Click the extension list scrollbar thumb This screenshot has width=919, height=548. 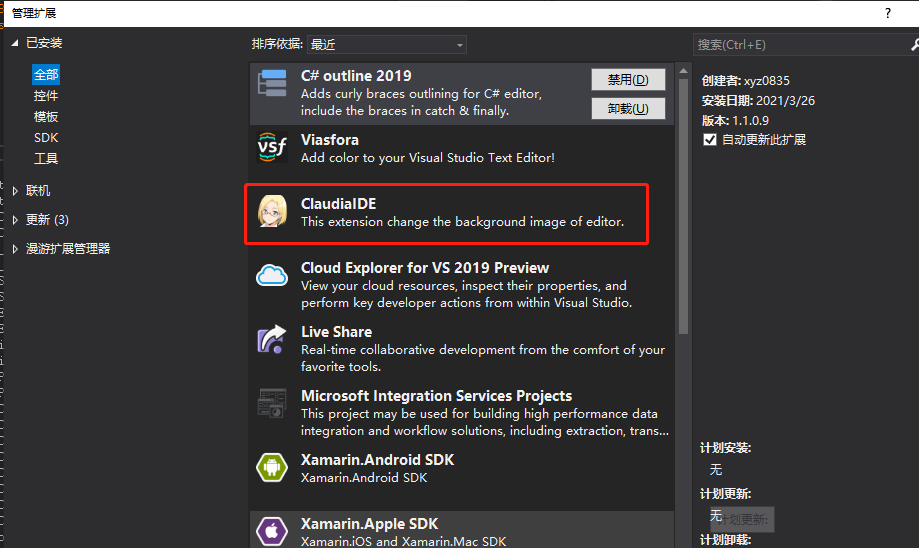683,206
